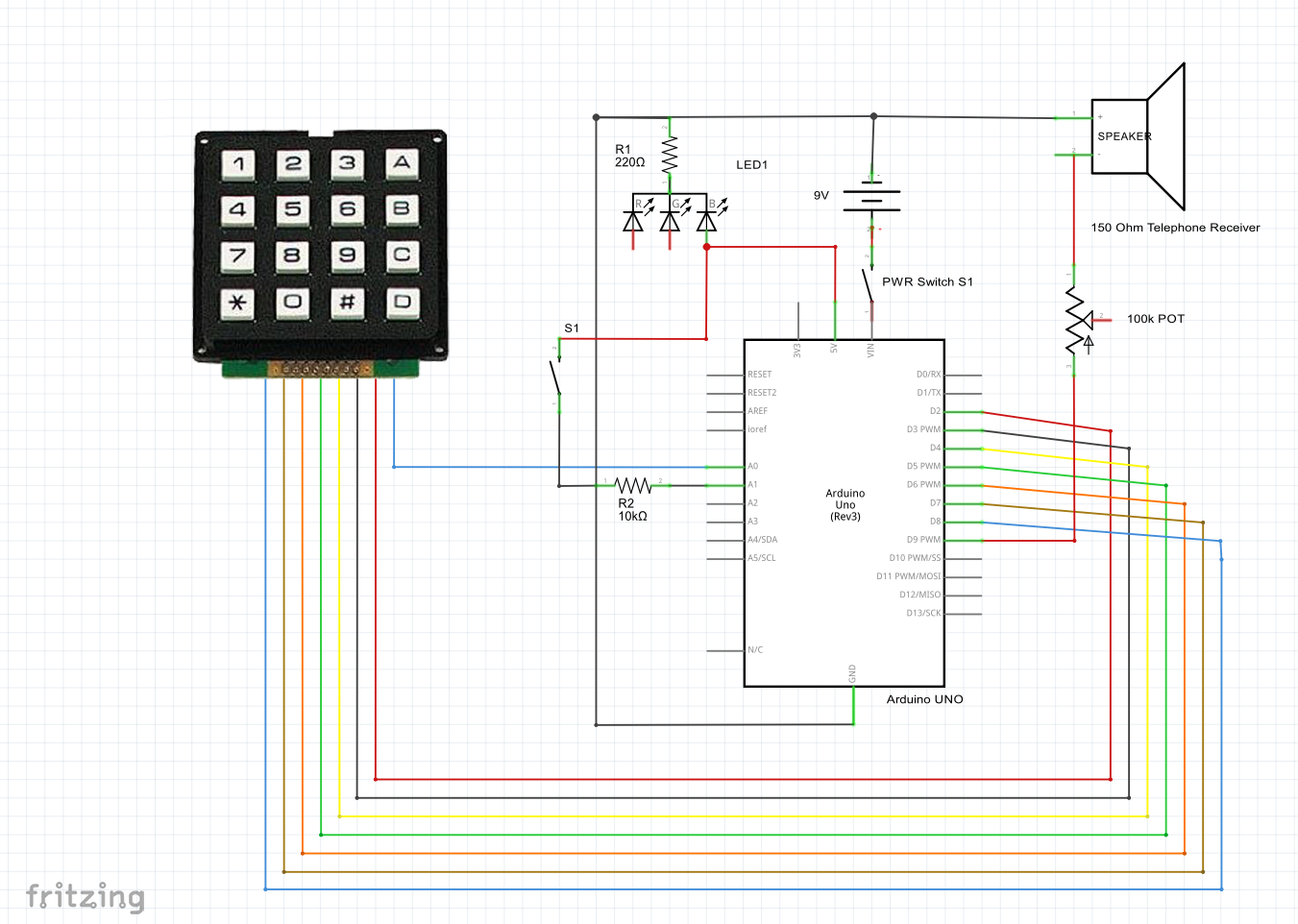This screenshot has height=924, width=1298.
Task: Open the A0 pin connection
Action: 753,466
